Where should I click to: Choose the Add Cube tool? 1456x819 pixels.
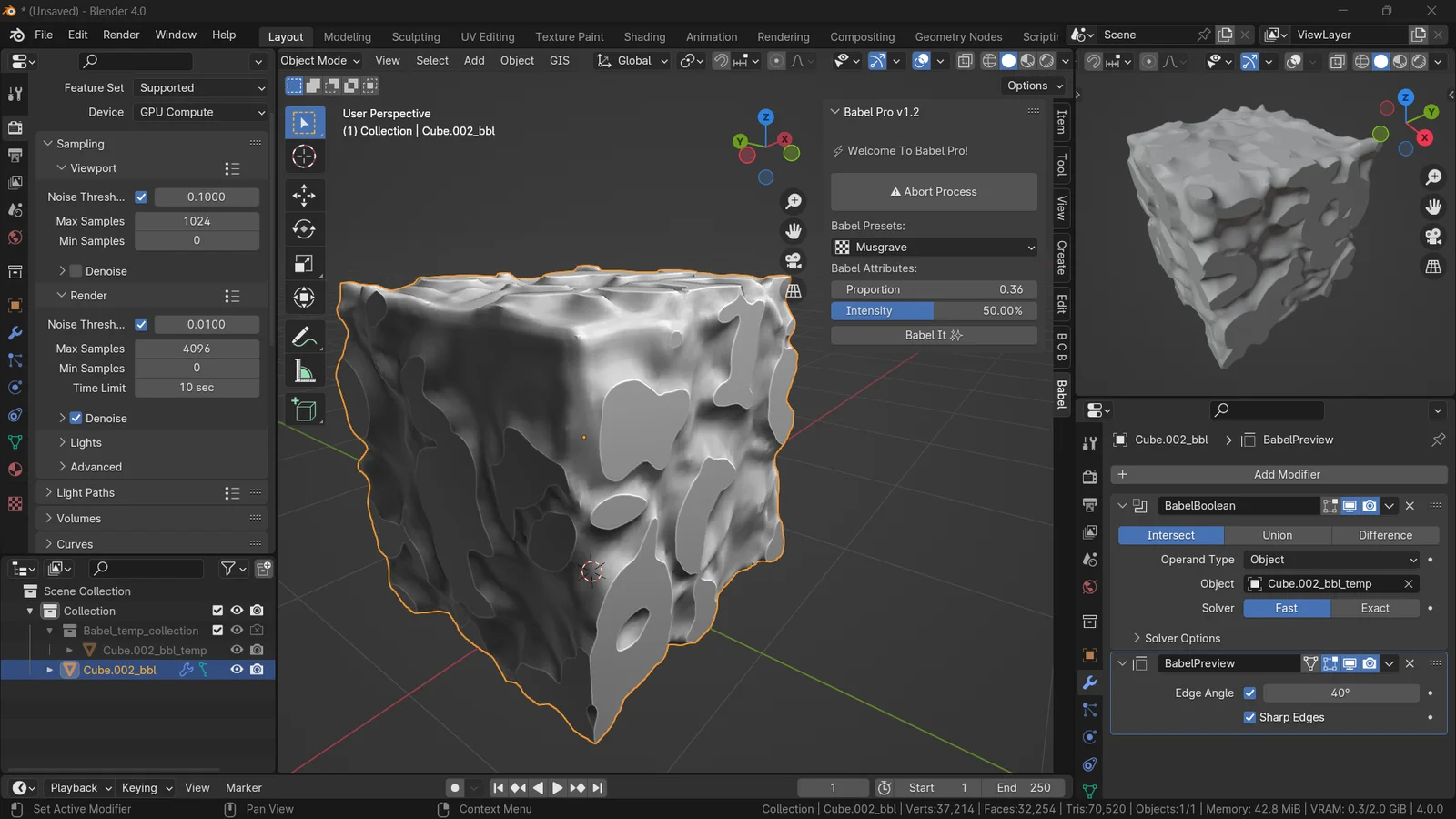305,409
